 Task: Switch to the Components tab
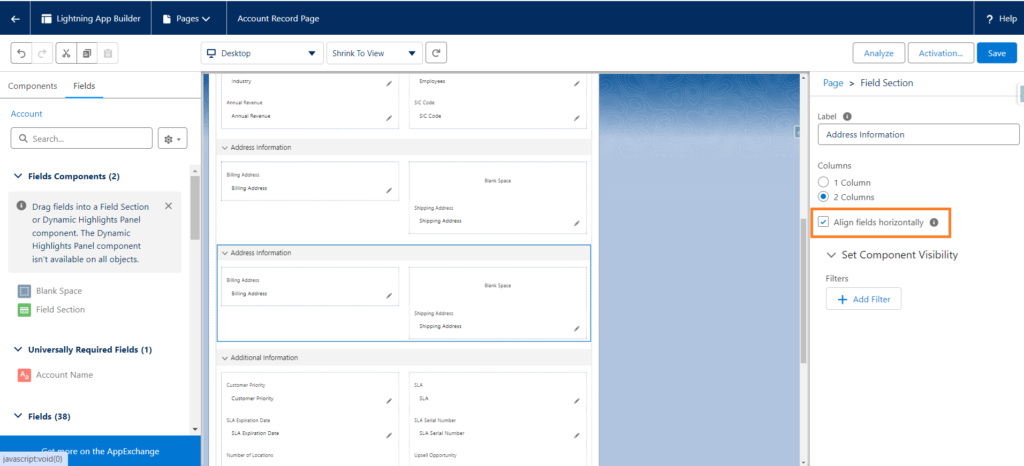(33, 85)
